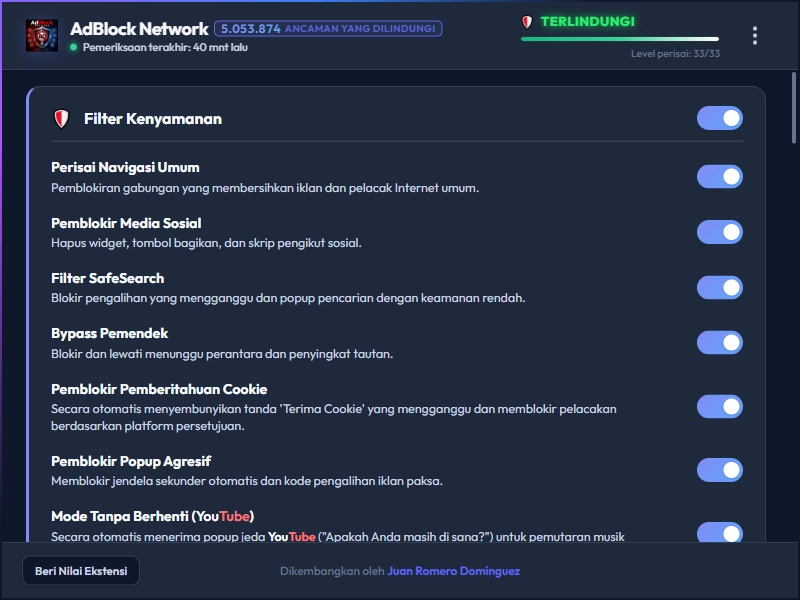The height and width of the screenshot is (600, 800).
Task: Click description 'Pemblokiran gabungan yang membersihkan iklan'
Action: pos(265,188)
